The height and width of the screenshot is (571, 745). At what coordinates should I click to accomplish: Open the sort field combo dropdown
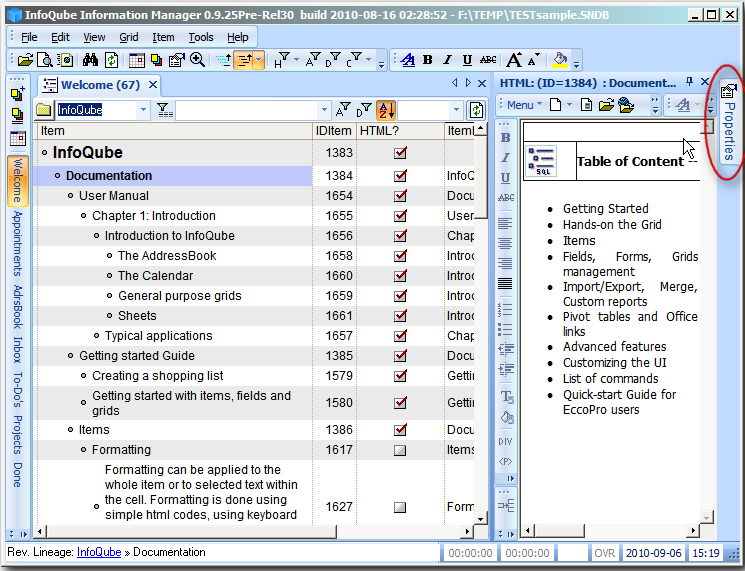[x=456, y=110]
